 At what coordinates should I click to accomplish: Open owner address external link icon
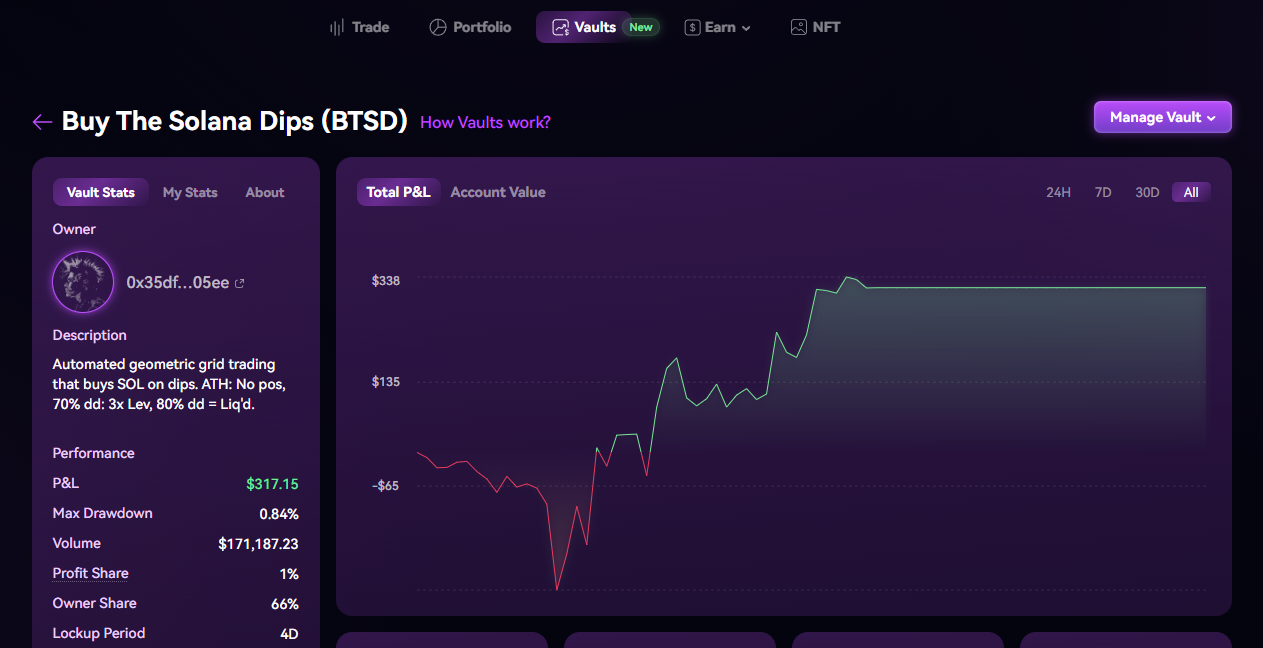pos(239,283)
